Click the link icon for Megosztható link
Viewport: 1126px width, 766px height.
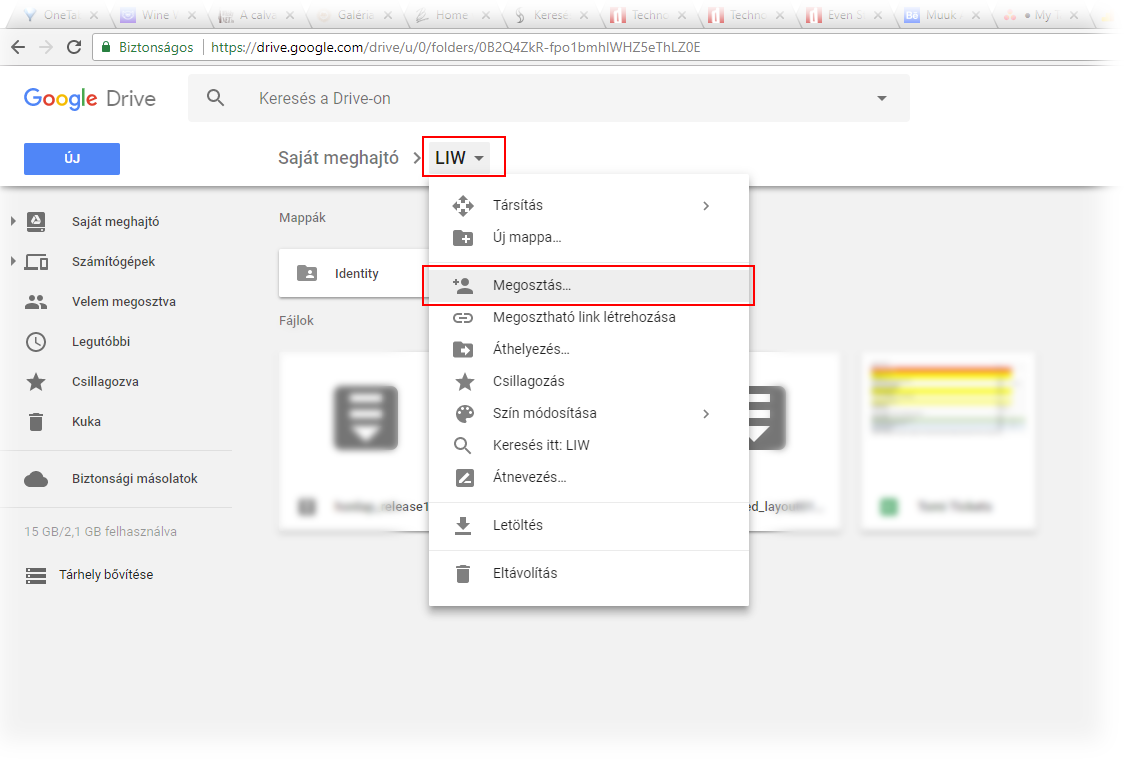(x=463, y=318)
